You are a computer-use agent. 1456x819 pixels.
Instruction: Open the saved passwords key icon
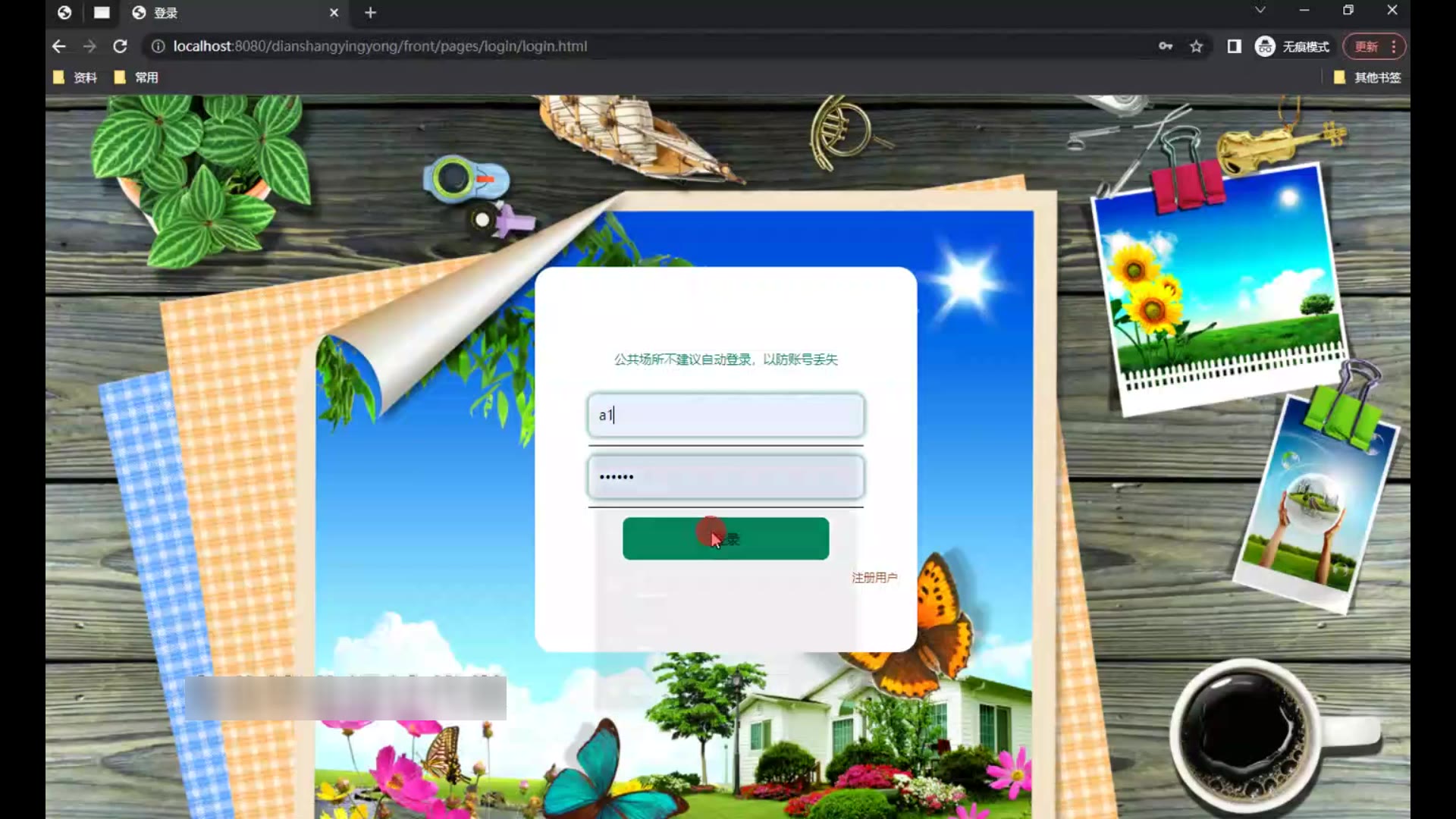click(x=1166, y=46)
